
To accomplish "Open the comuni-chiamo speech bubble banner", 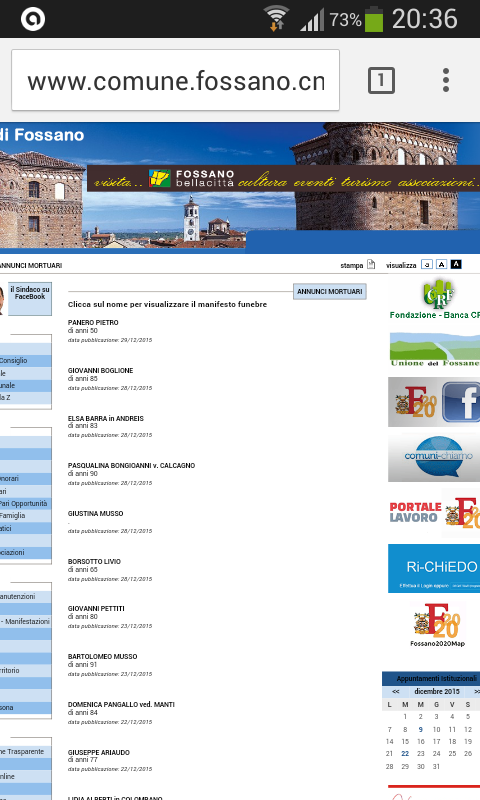I will coord(434,457).
